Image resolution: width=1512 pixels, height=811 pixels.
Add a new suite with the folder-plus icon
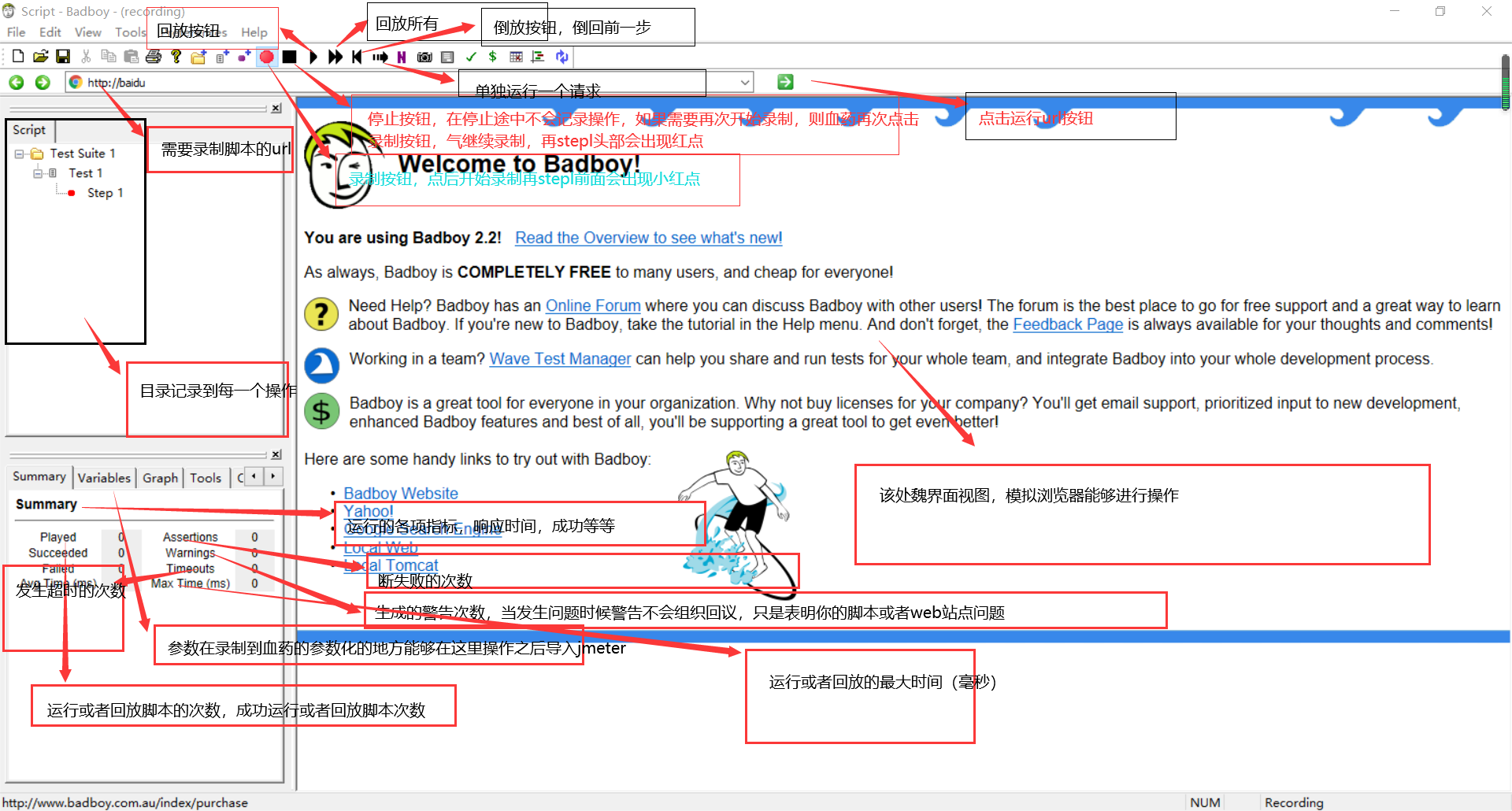point(198,57)
